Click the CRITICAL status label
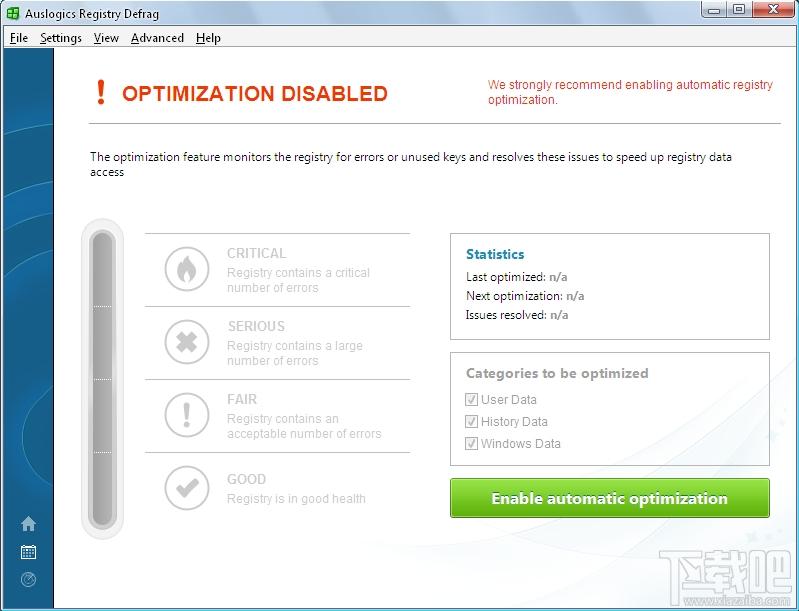This screenshot has width=799, height=611. pos(256,253)
